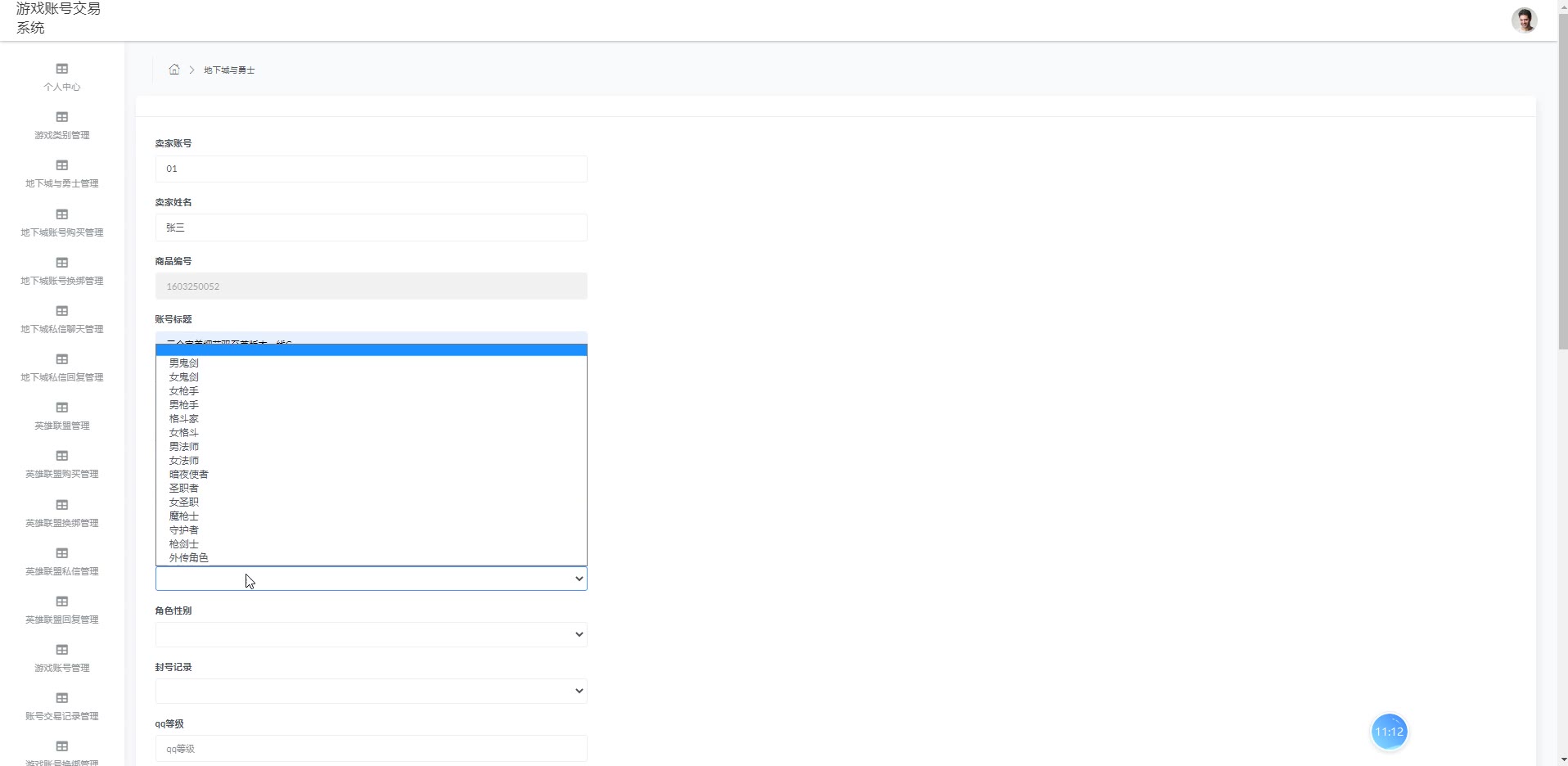The width and height of the screenshot is (1568, 766).
Task: Expand the 角色性别 dropdown
Action: pyautogui.click(x=371, y=634)
